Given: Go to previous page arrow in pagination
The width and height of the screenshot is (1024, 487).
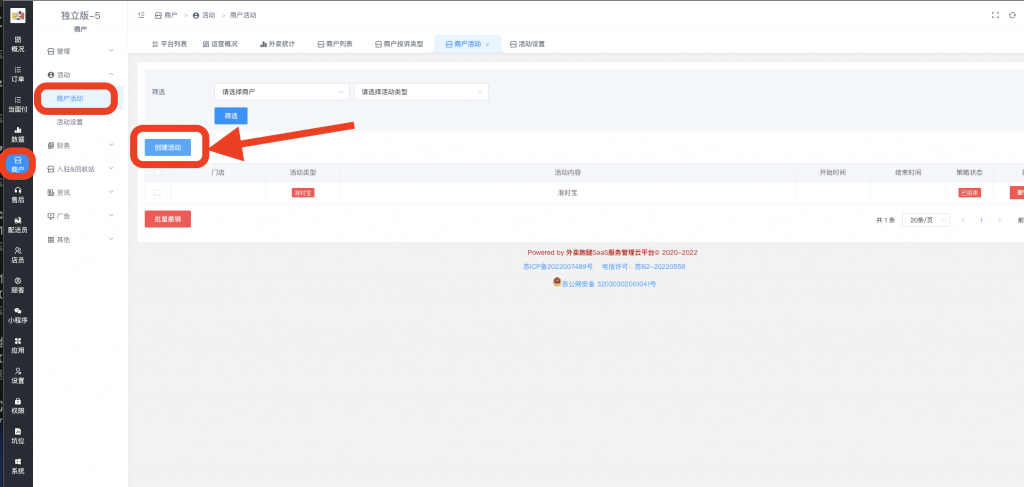Looking at the screenshot, I should coord(963,220).
